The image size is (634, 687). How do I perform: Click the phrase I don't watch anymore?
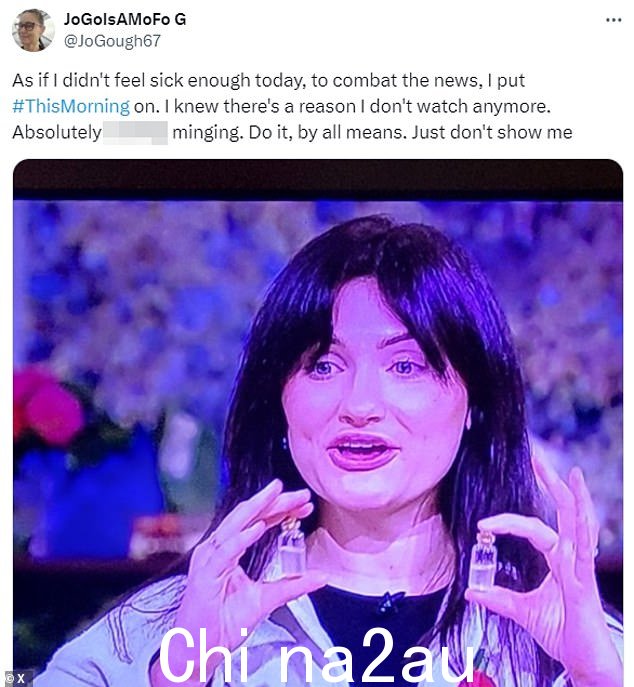456,106
